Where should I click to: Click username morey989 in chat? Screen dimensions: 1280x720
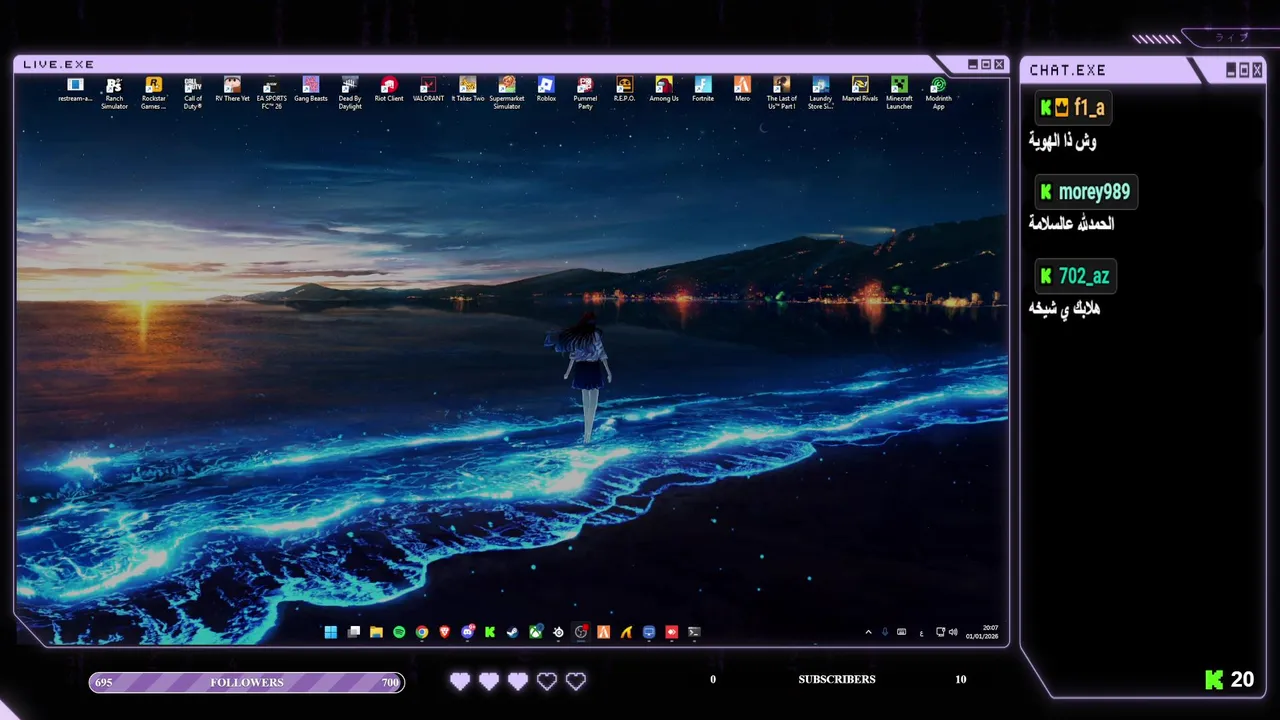point(1094,192)
